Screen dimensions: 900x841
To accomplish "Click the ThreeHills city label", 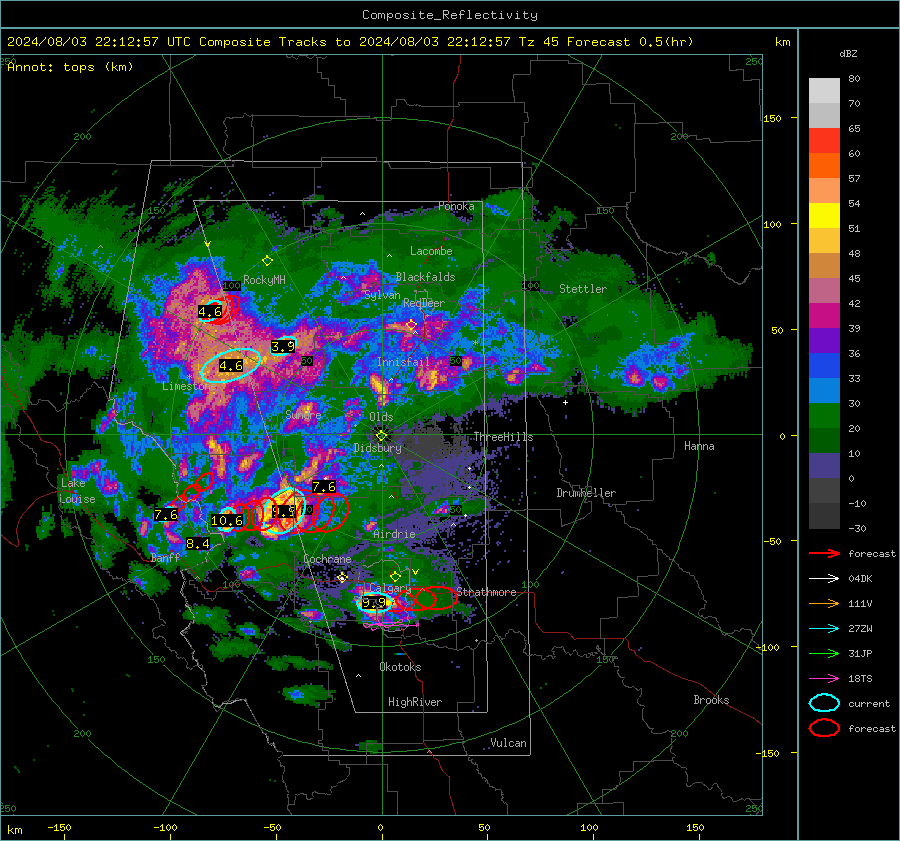I will pos(503,437).
